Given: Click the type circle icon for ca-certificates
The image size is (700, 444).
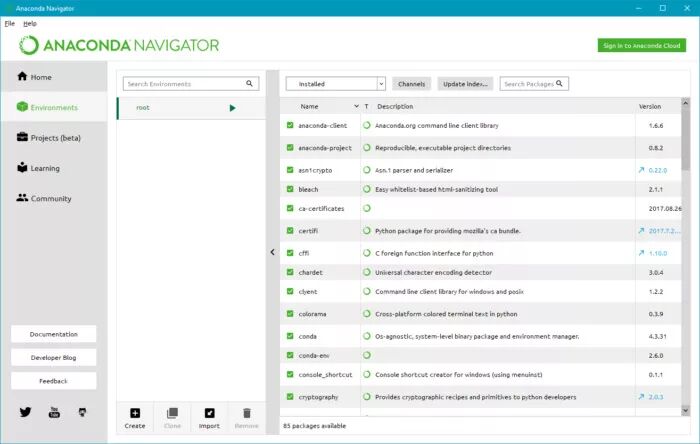Looking at the screenshot, I should 367,208.
